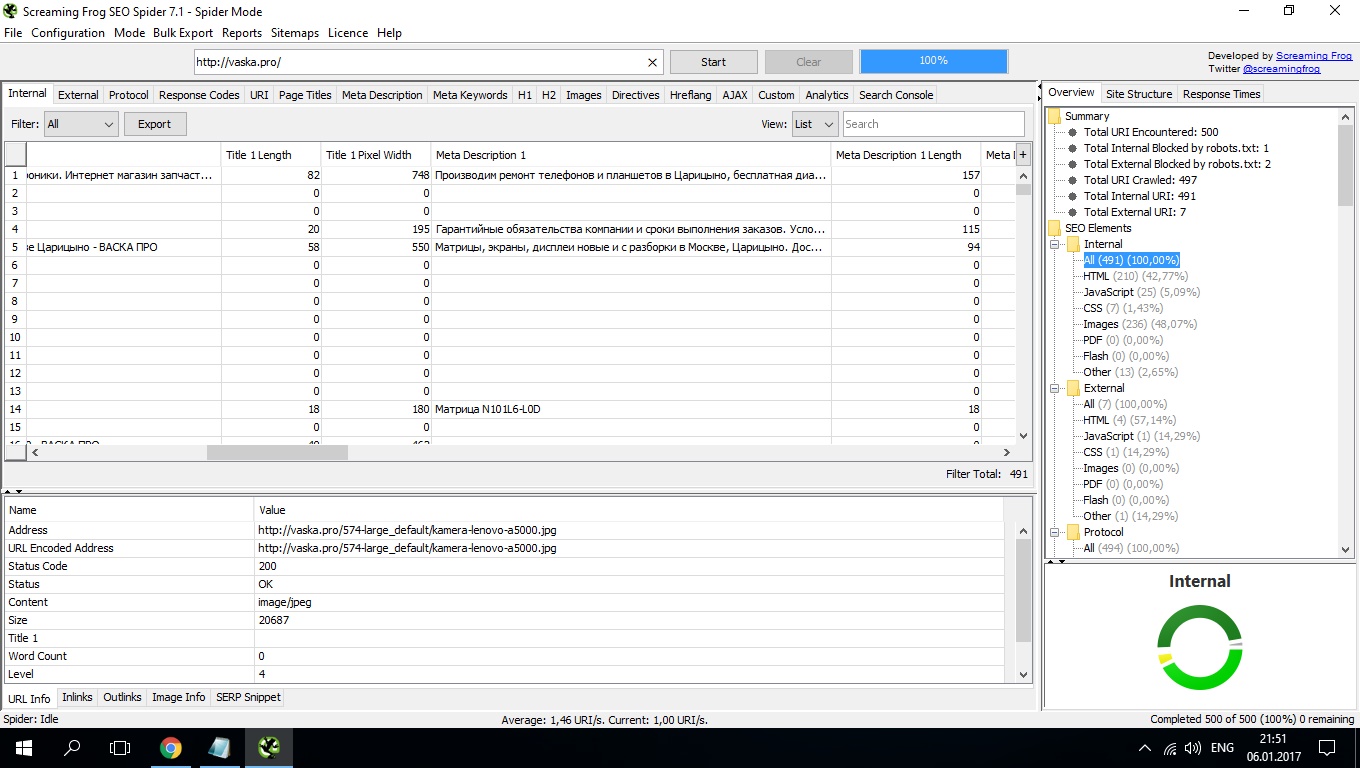Select JavaScript (25) under Internal
Viewport: 1360px width, 768px height.
tap(1142, 292)
